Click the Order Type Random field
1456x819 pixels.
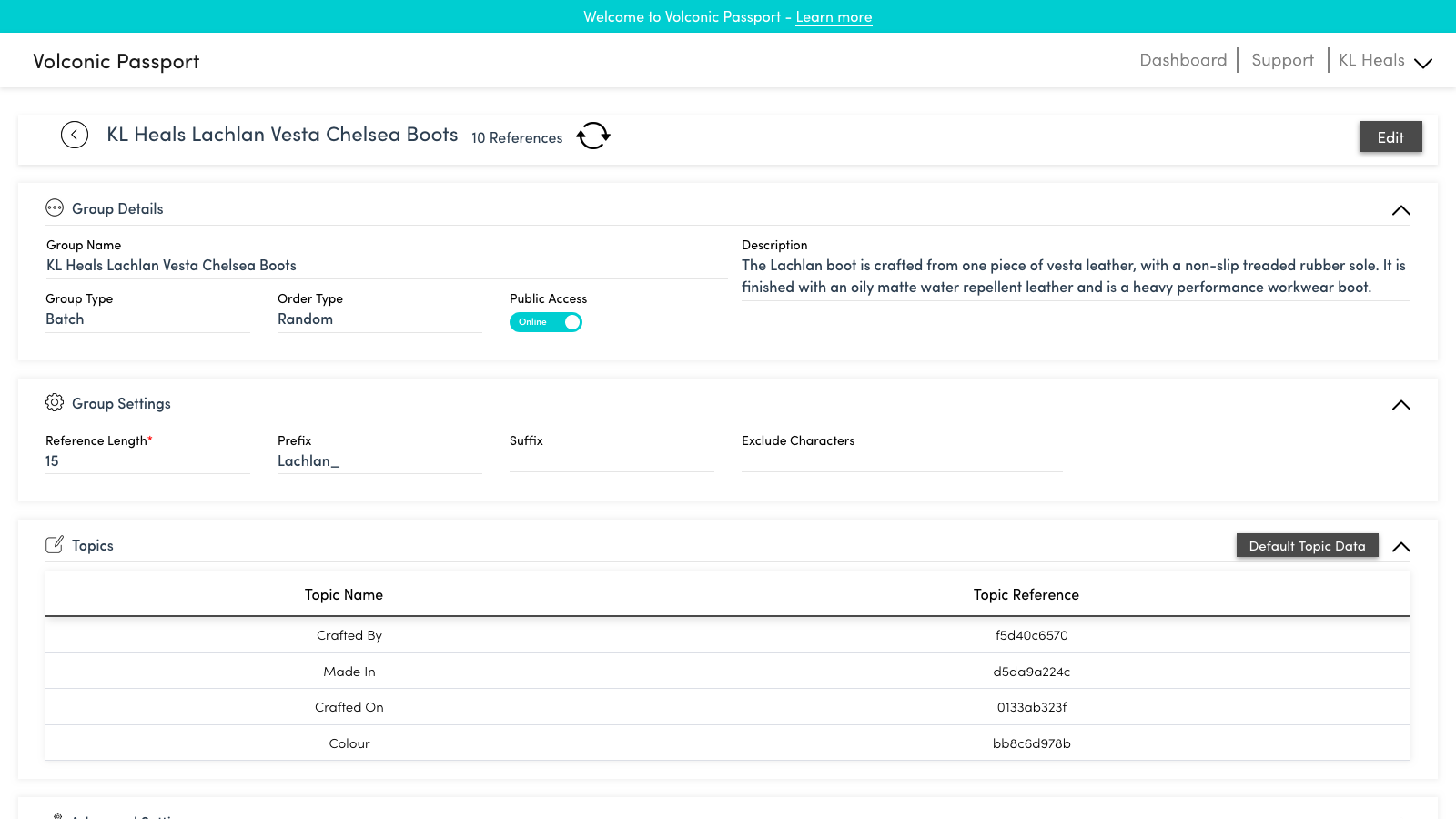coord(379,319)
